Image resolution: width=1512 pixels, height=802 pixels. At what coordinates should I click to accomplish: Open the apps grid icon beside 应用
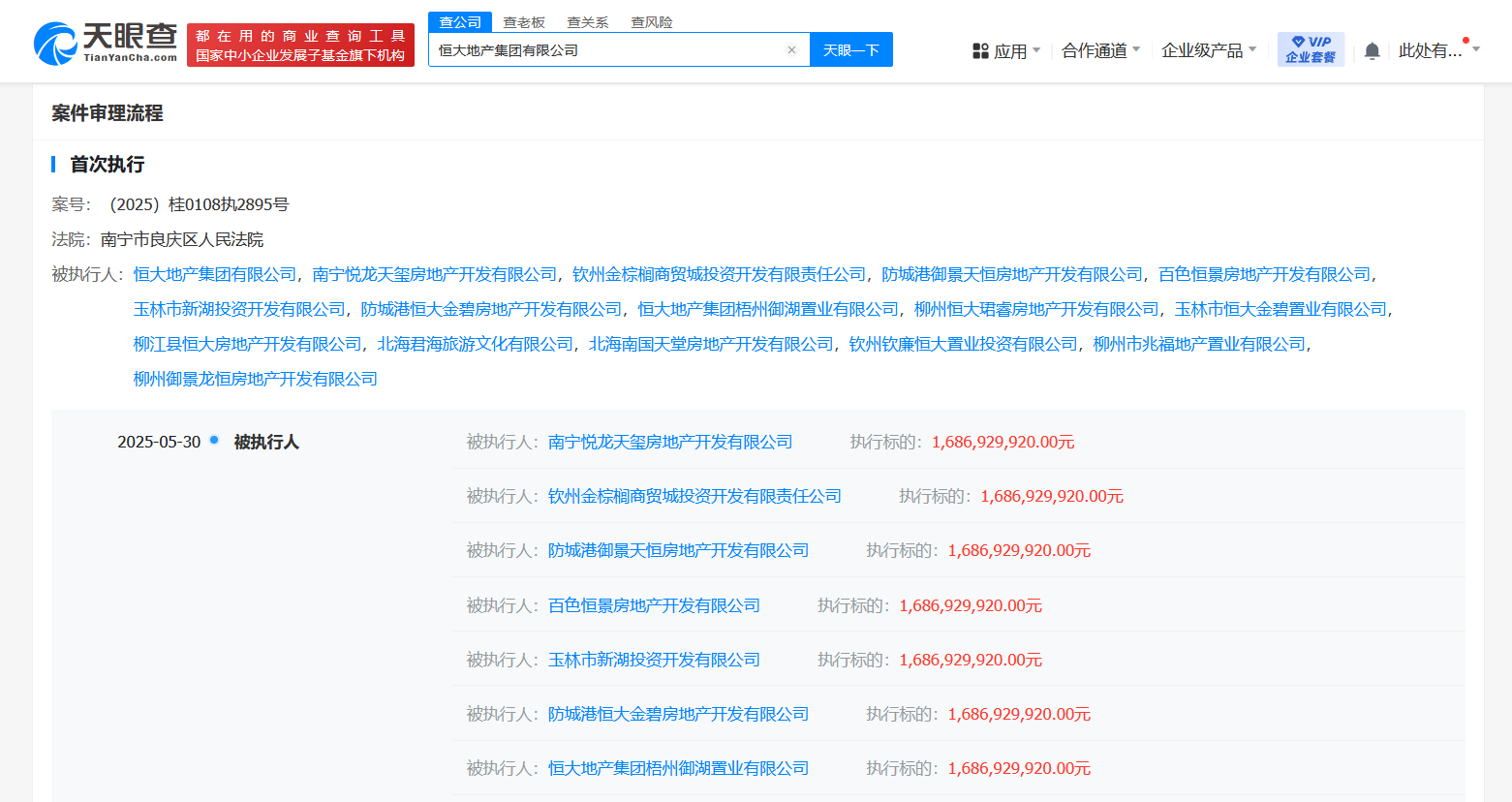(980, 50)
